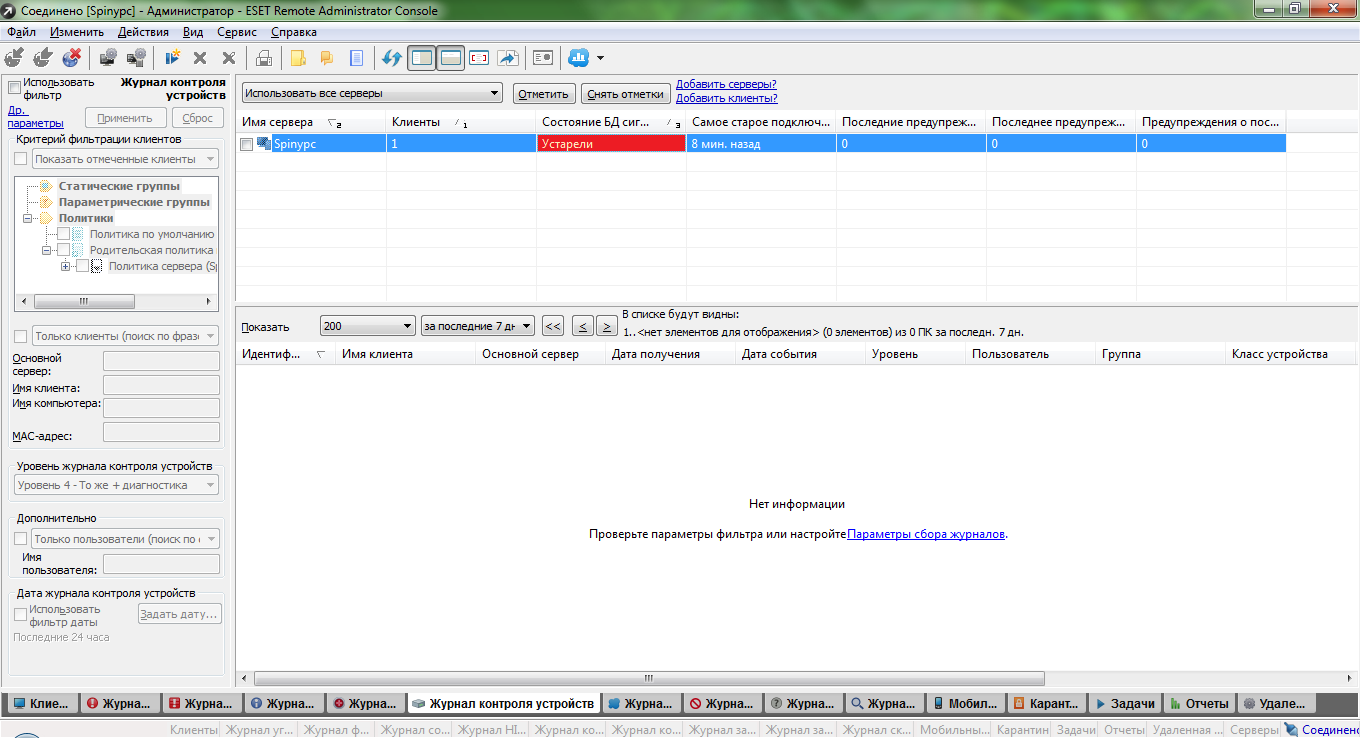
Task: Toggle the top-pane layout toolbar button
Action: coord(451,58)
